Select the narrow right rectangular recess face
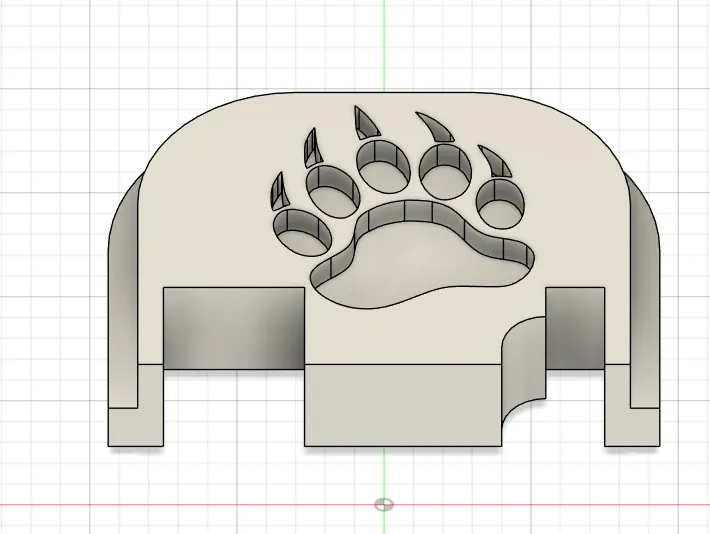 click(x=575, y=328)
